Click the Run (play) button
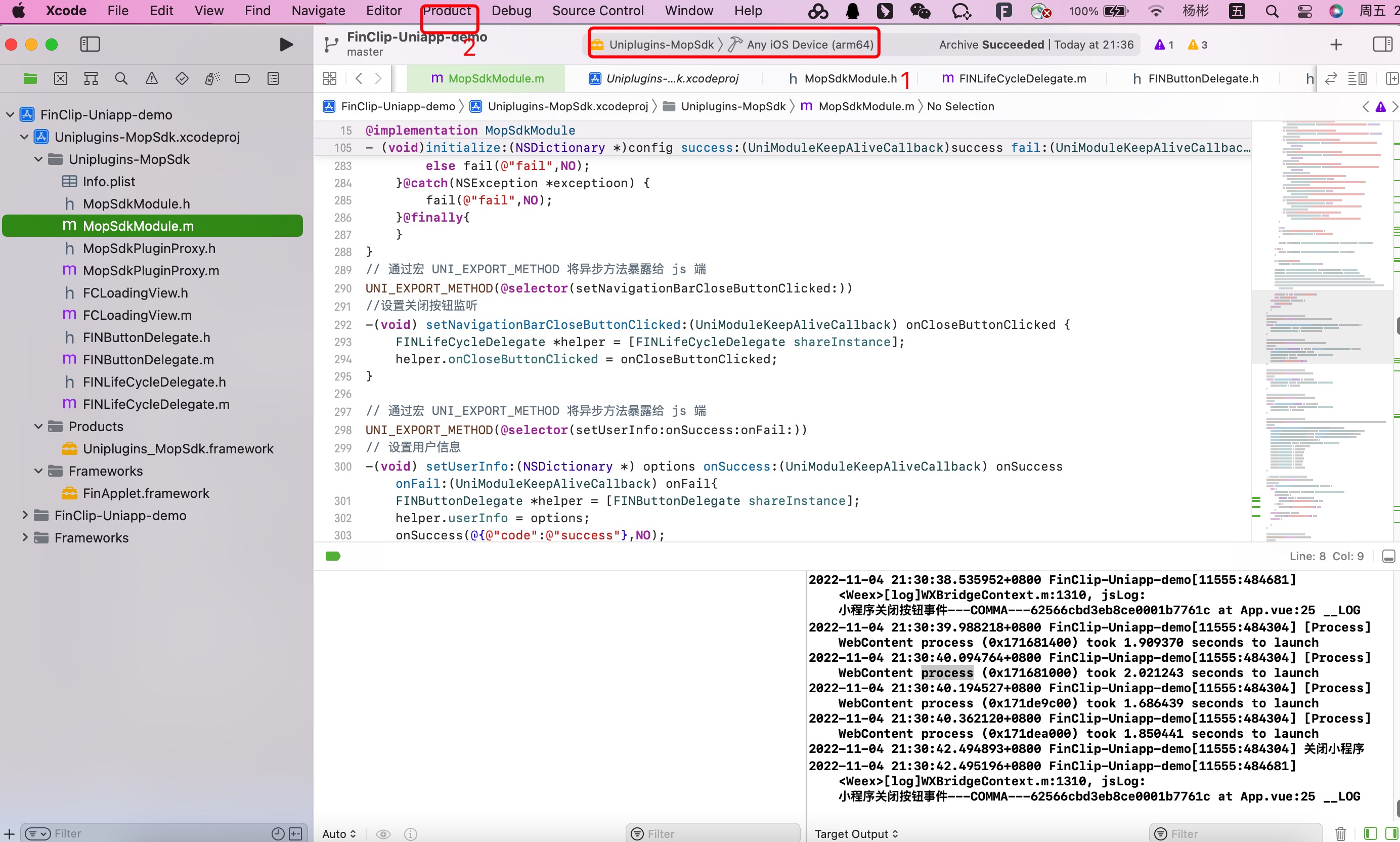The height and width of the screenshot is (842, 1400). (x=286, y=44)
